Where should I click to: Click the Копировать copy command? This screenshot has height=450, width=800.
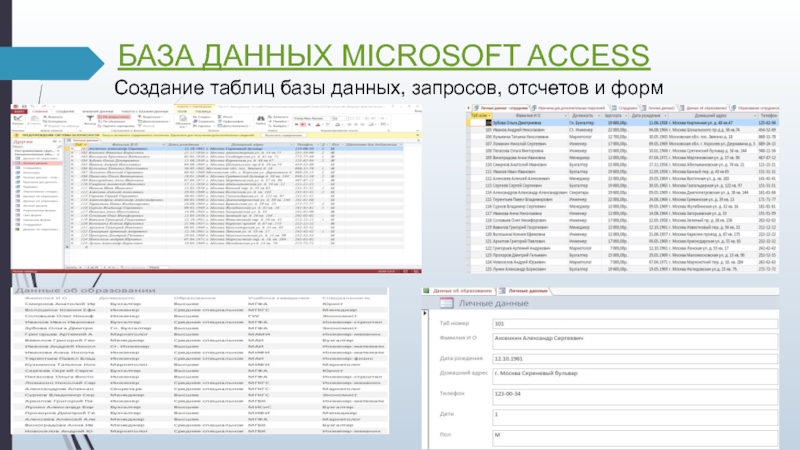point(55,121)
